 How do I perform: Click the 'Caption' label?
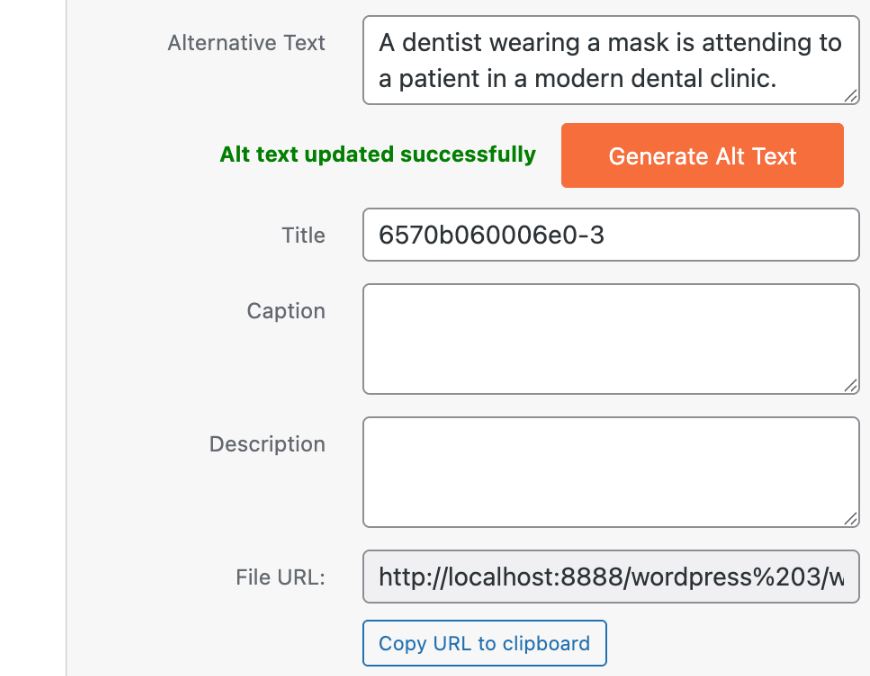click(286, 311)
